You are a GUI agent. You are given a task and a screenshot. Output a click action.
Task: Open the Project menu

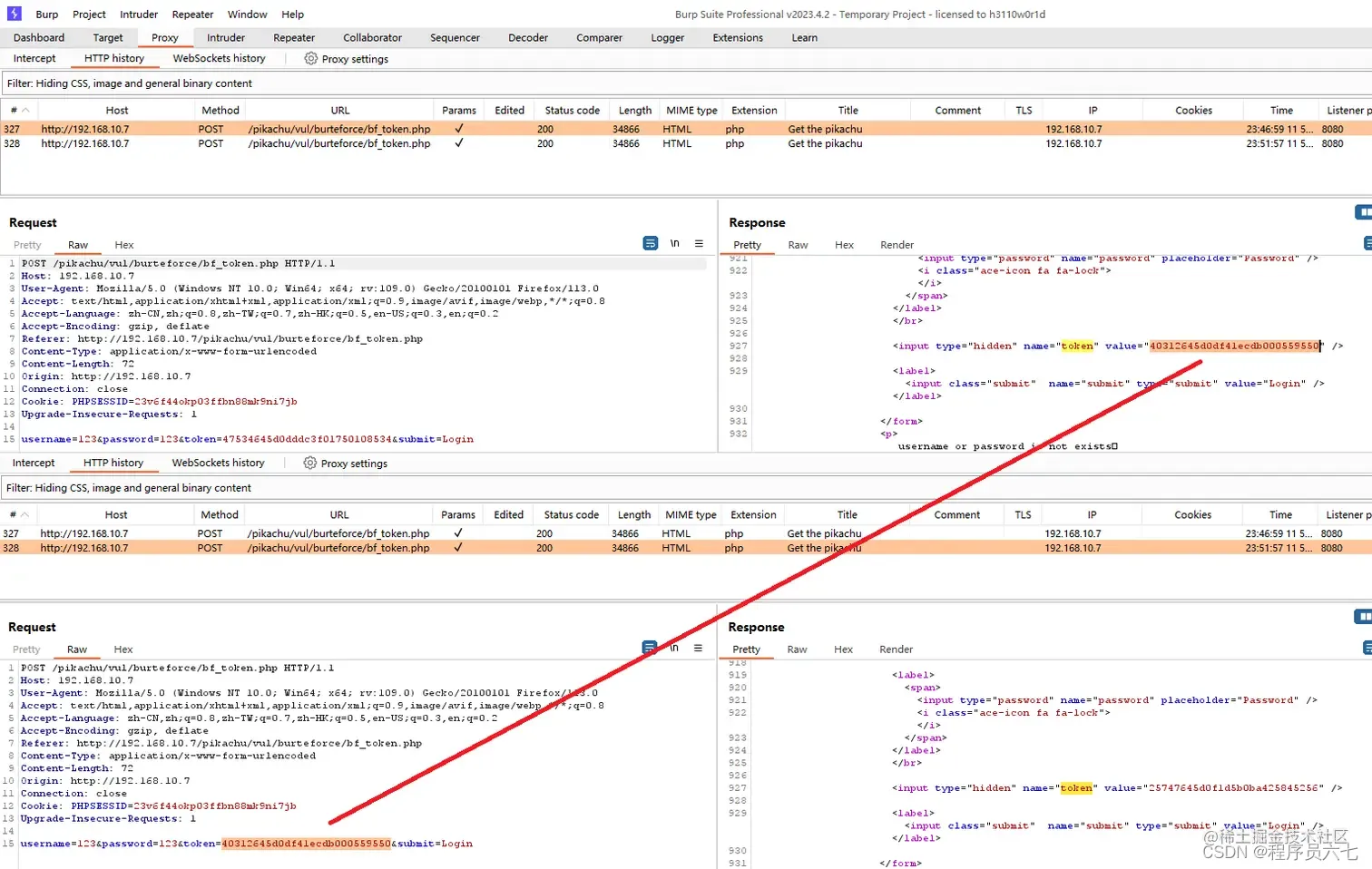click(x=89, y=15)
